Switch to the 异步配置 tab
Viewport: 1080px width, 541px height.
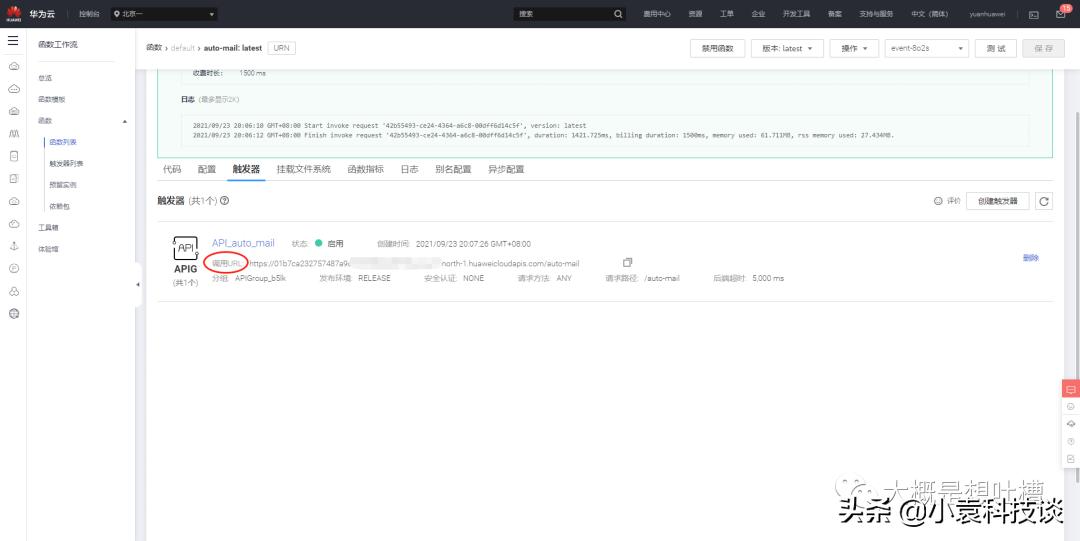pyautogui.click(x=506, y=169)
